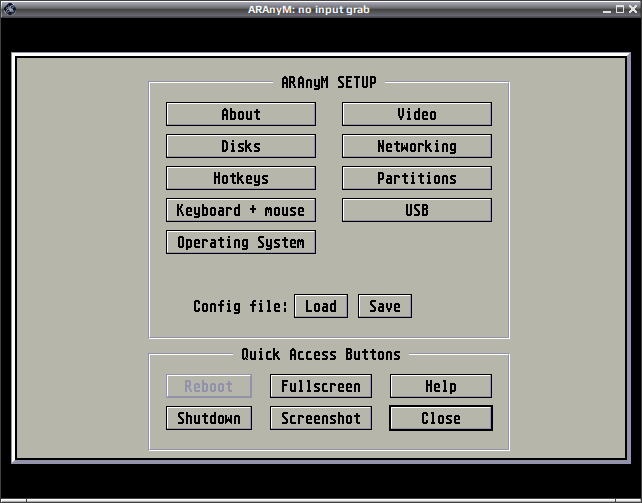The image size is (642, 503).
Task: Click the greyed-out Reboot button
Action: pos(209,386)
